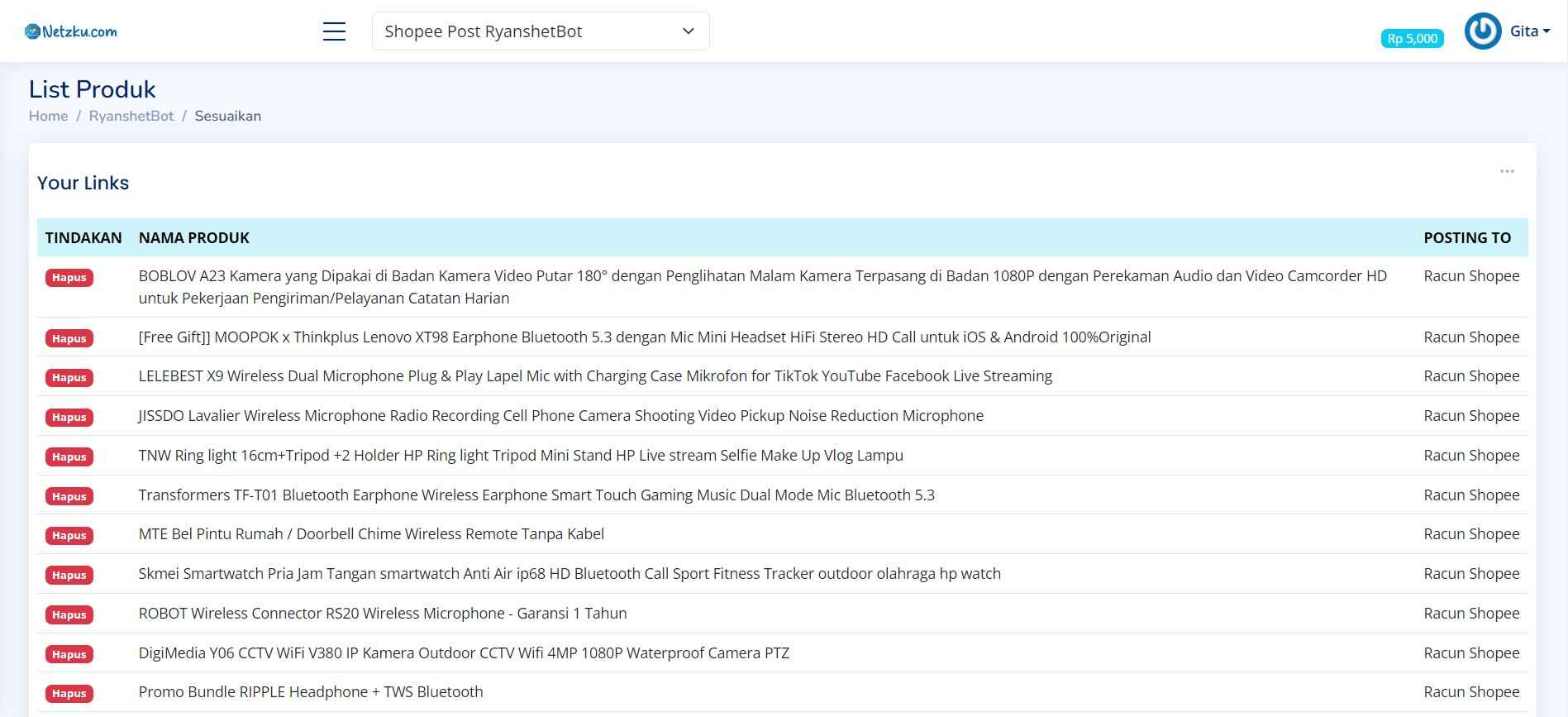Click Racun Shopee in the MTE Bel row
Viewport: 1568px width, 717px height.
[1471, 533]
